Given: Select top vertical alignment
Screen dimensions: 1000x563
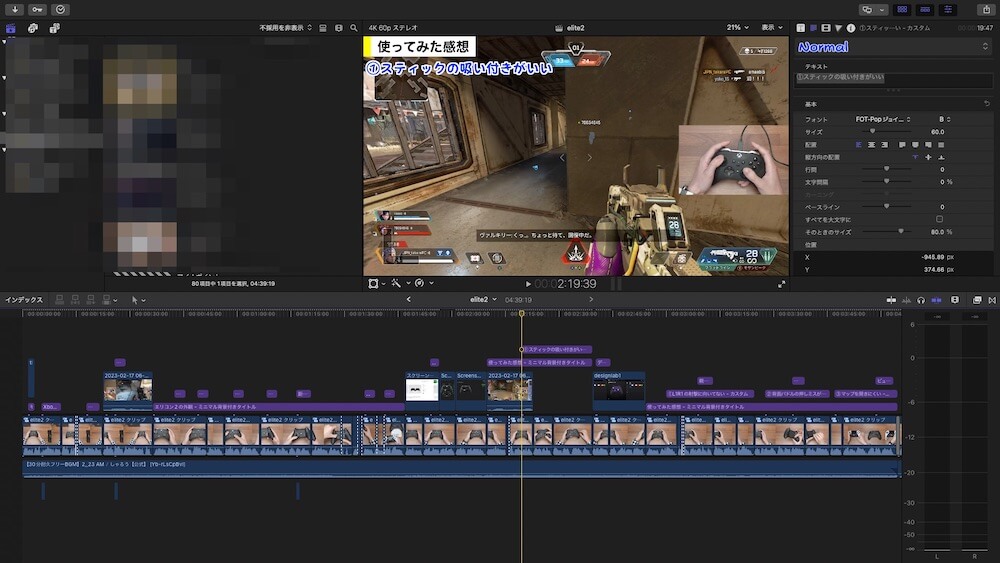Looking at the screenshot, I should click(915, 157).
